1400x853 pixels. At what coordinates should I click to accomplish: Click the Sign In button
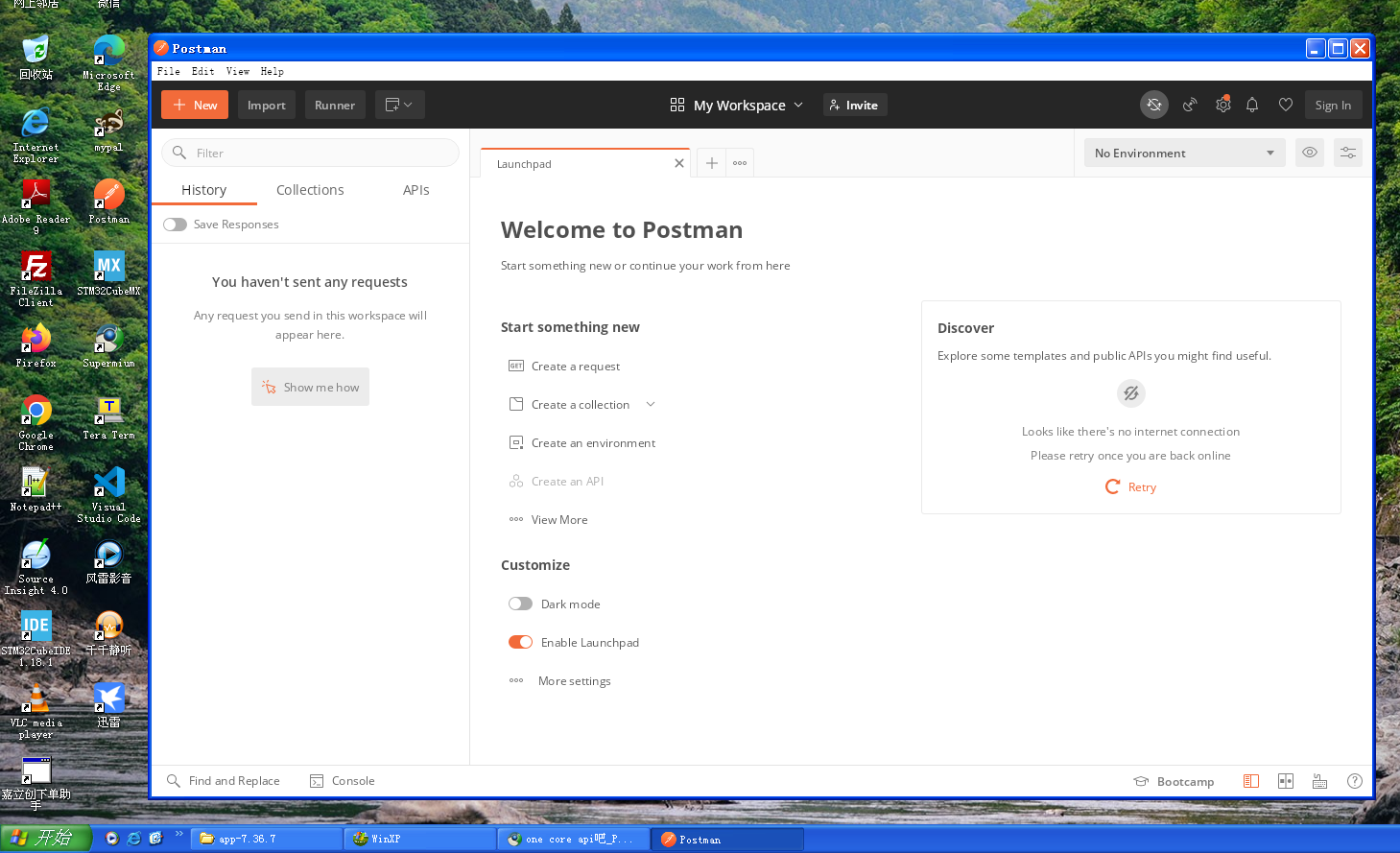pos(1333,105)
